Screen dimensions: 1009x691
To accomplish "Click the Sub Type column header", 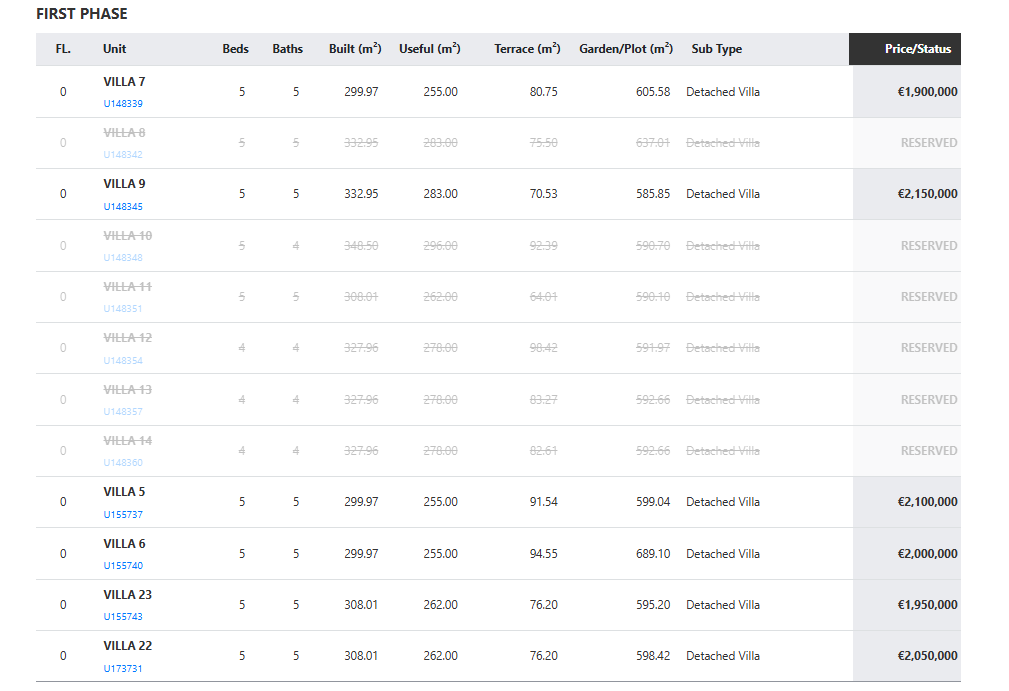I will click(x=716, y=49).
